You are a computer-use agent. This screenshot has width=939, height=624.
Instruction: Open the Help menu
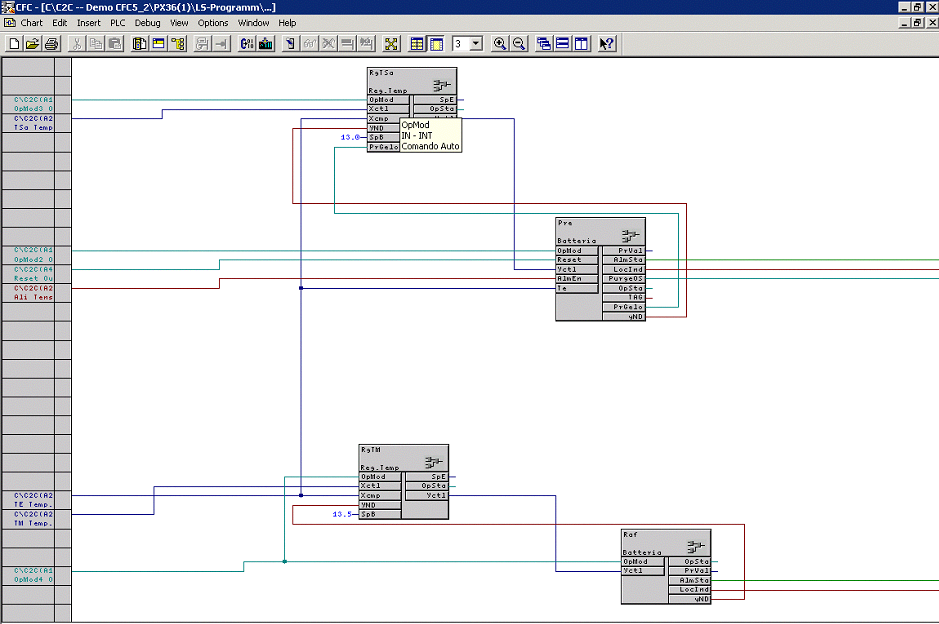[287, 23]
